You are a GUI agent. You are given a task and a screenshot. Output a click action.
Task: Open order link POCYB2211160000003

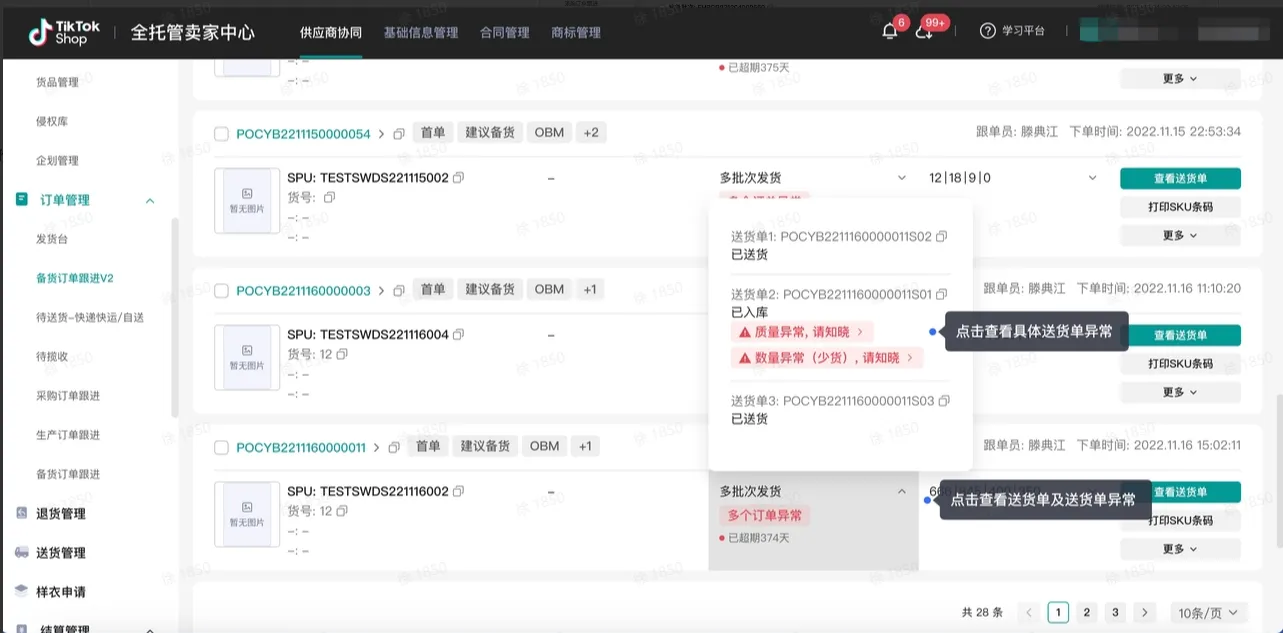[303, 291]
